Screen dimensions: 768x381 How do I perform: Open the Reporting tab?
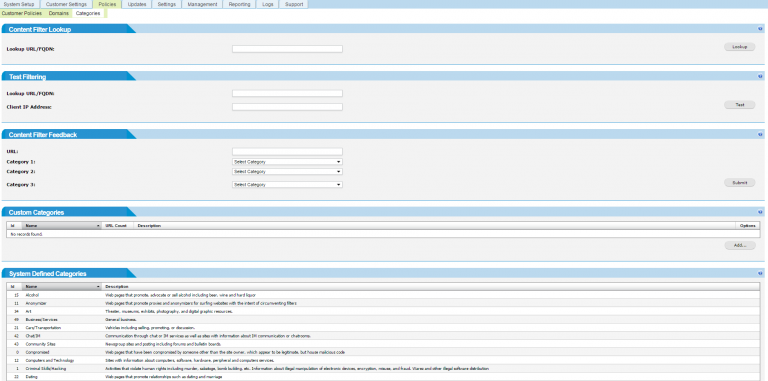(239, 4)
